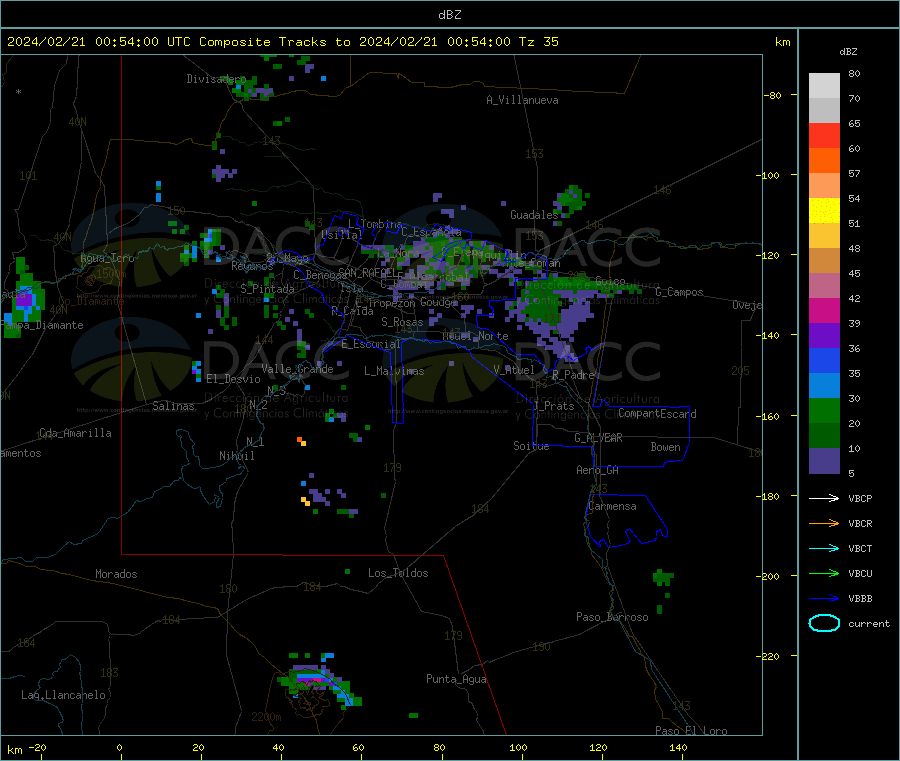Click the -80 km tick on right axis
Image resolution: width=900 pixels, height=761 pixels.
(775, 95)
